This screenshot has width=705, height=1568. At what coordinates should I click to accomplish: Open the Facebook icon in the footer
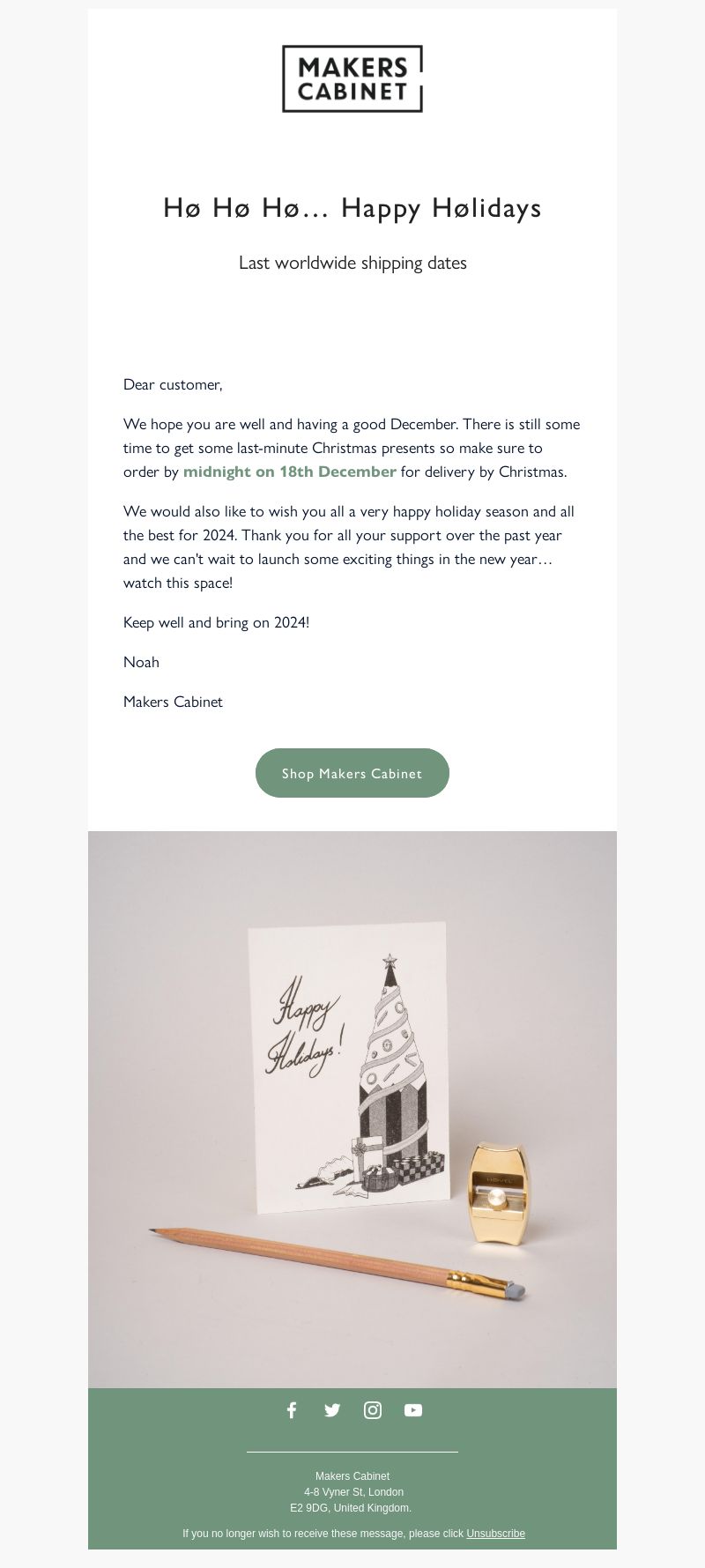pos(292,1409)
